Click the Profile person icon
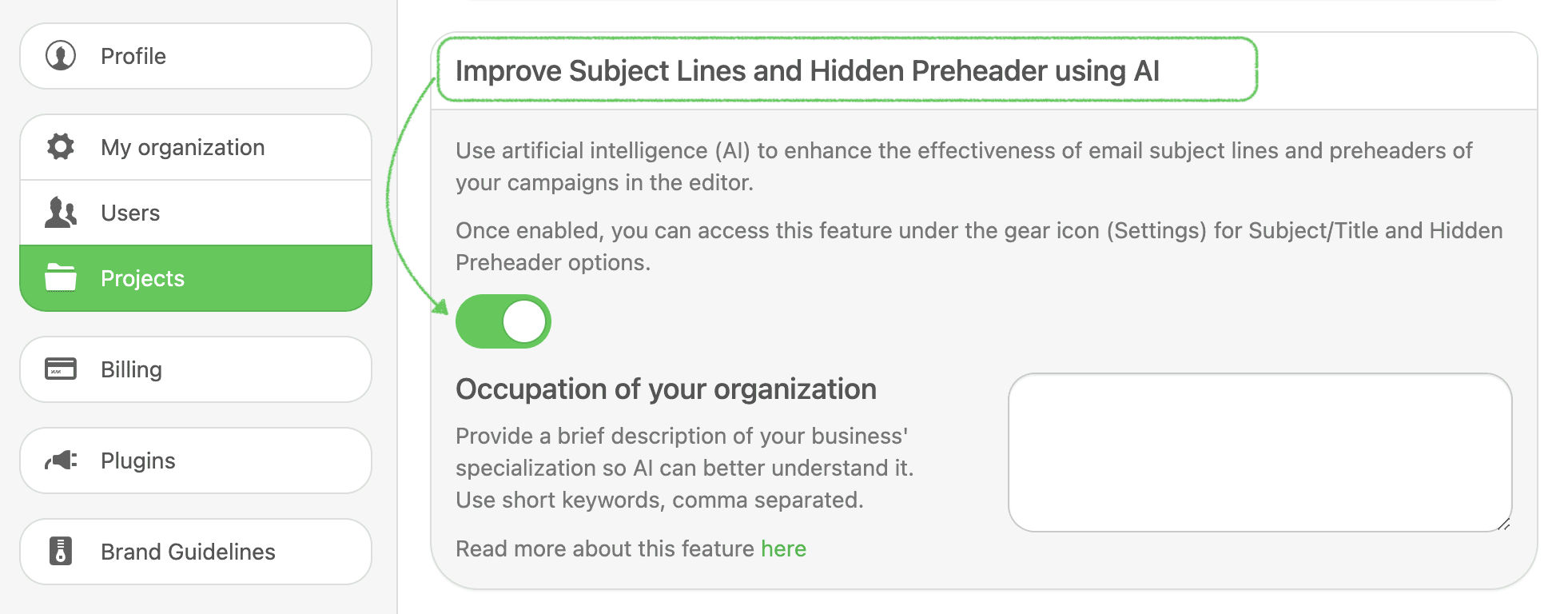1568x614 pixels. 60,56
